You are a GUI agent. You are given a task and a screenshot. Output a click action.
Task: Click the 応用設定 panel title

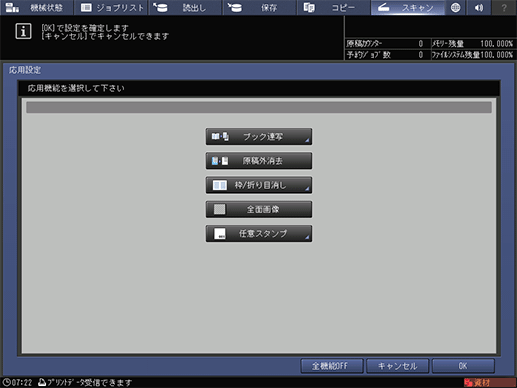click(25, 70)
